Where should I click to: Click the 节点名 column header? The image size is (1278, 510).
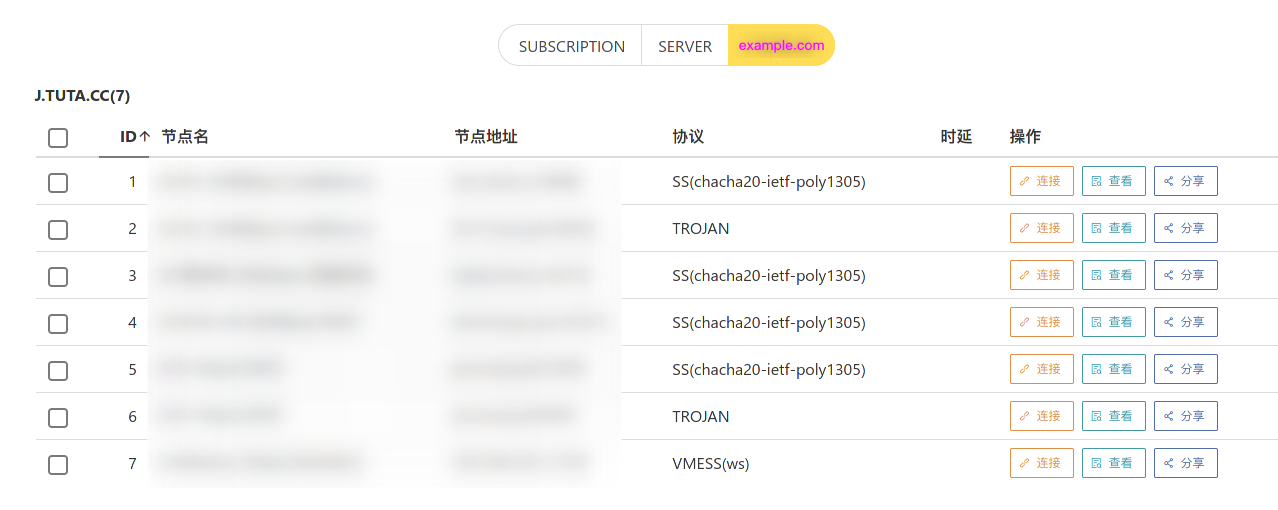click(x=185, y=137)
